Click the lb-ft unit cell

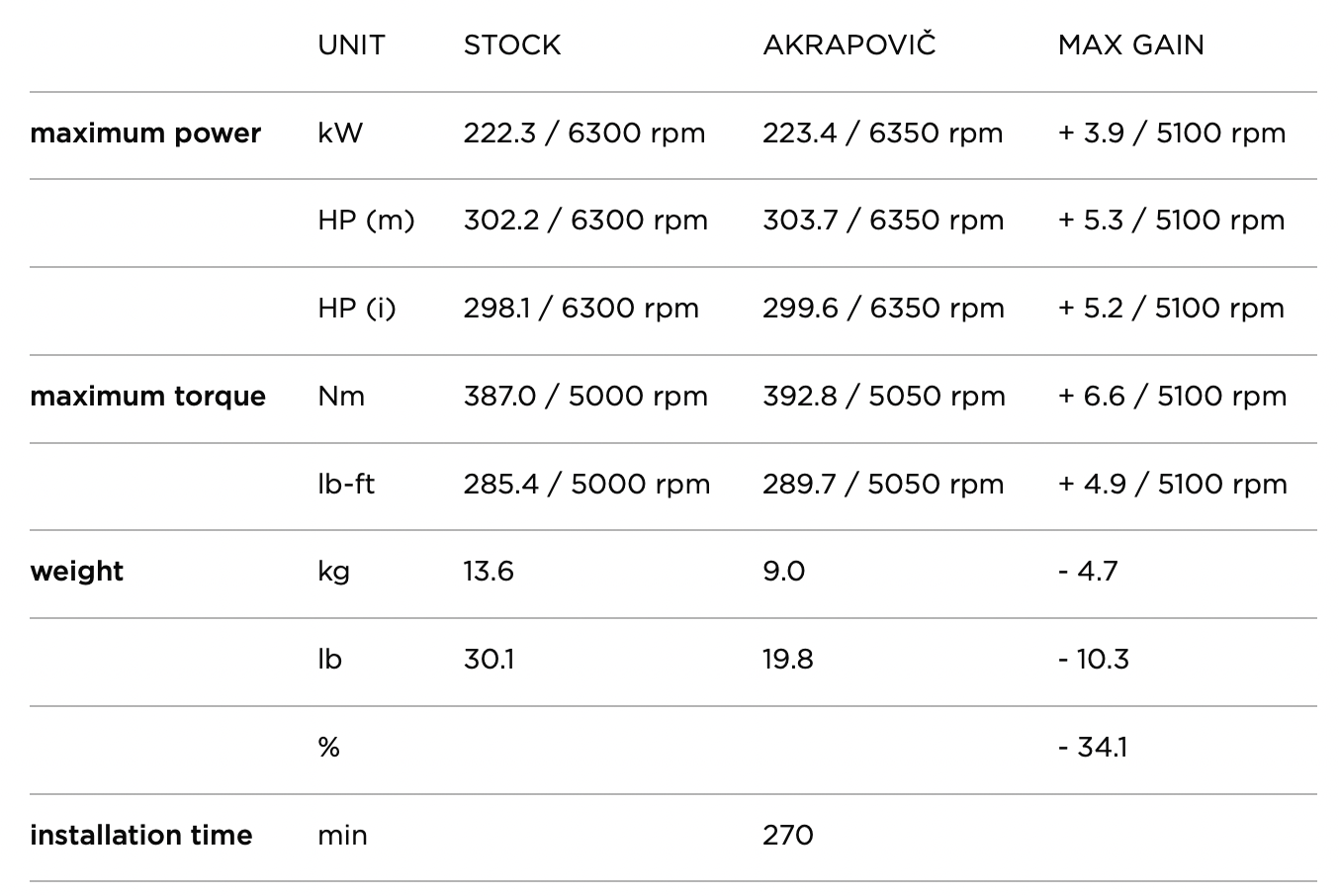[x=346, y=485]
